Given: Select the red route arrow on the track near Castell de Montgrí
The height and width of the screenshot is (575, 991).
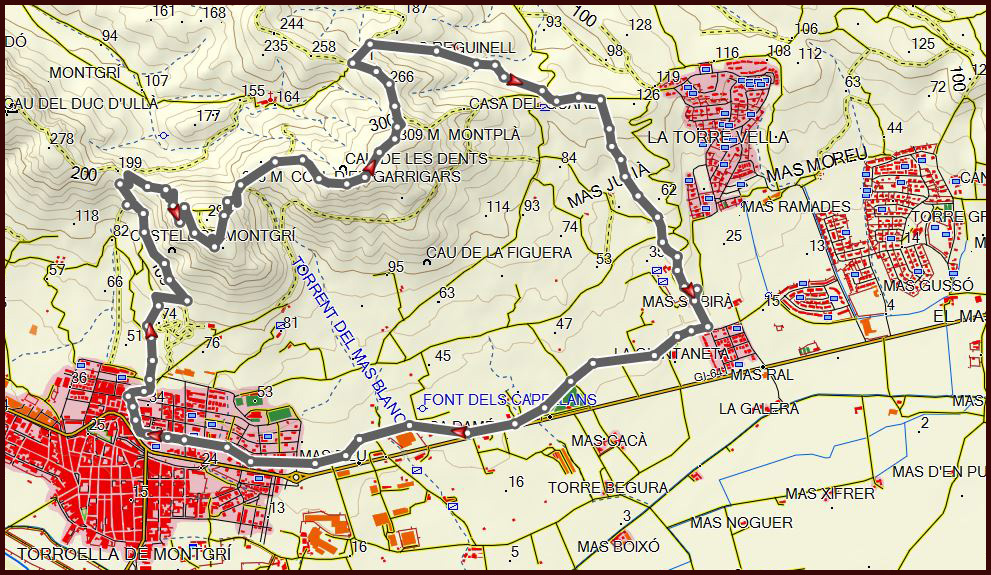Looking at the screenshot, I should point(176,210).
